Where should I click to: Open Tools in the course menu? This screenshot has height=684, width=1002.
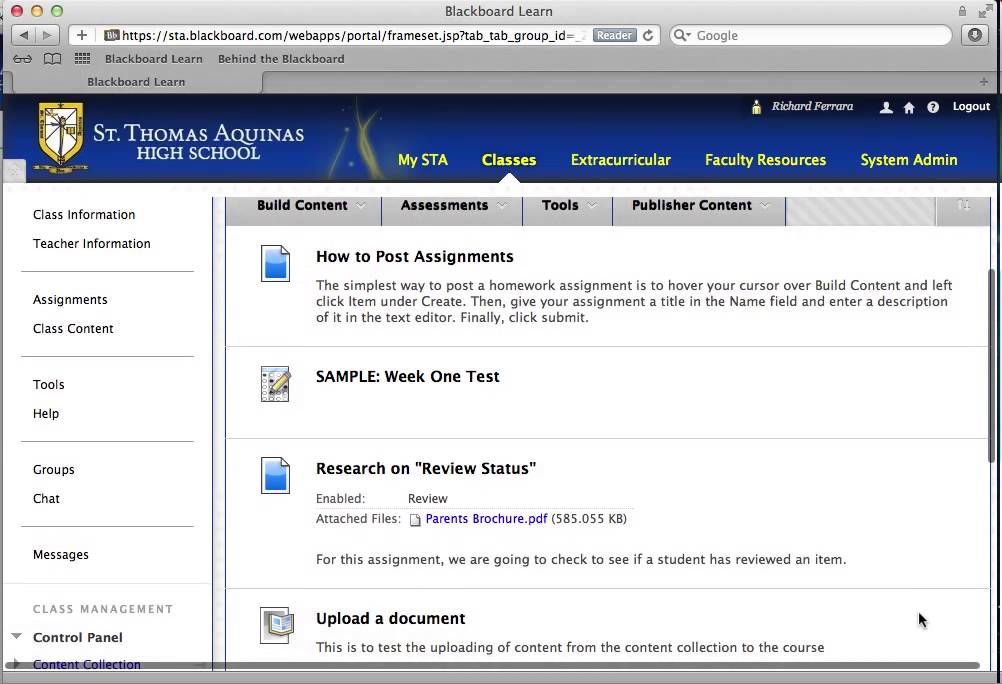[x=49, y=385]
